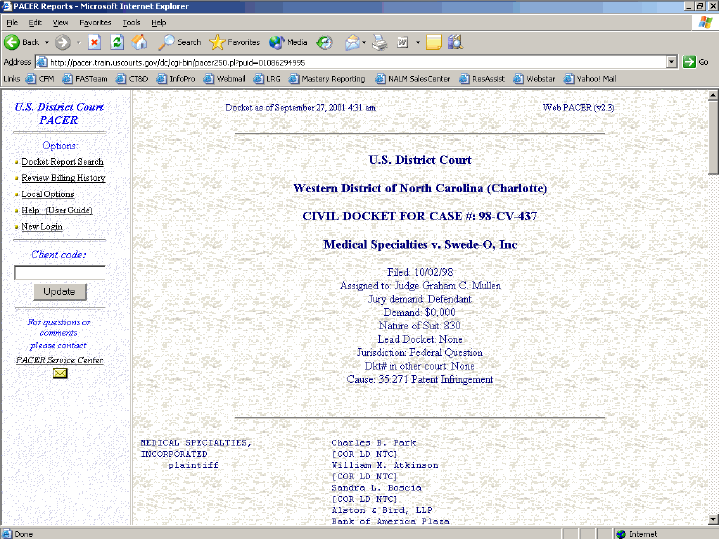Open the LRG link bar shortcut
This screenshot has width=719, height=539.
point(267,79)
